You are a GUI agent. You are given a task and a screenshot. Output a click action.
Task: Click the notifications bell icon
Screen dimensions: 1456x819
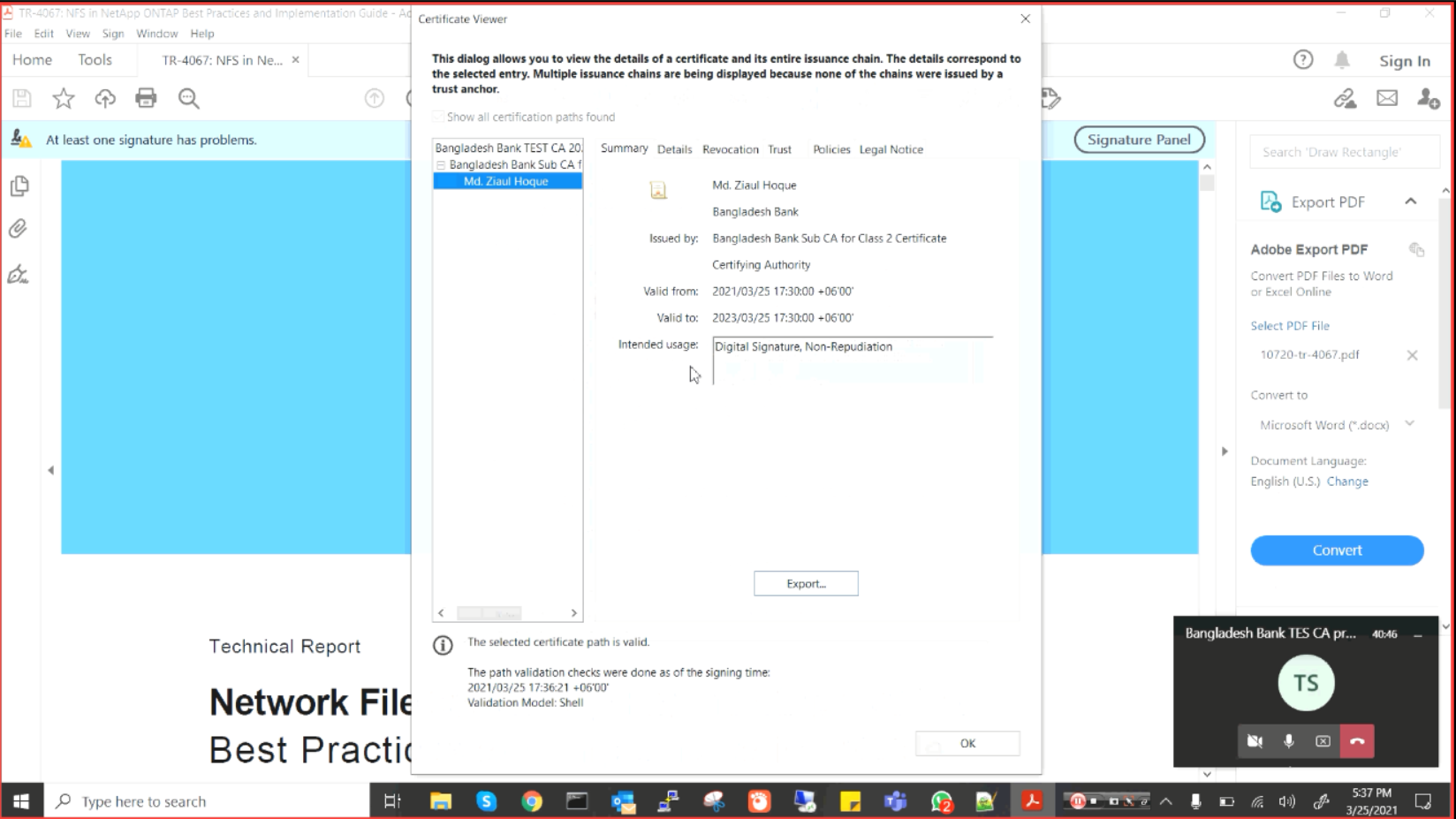[x=1342, y=60]
